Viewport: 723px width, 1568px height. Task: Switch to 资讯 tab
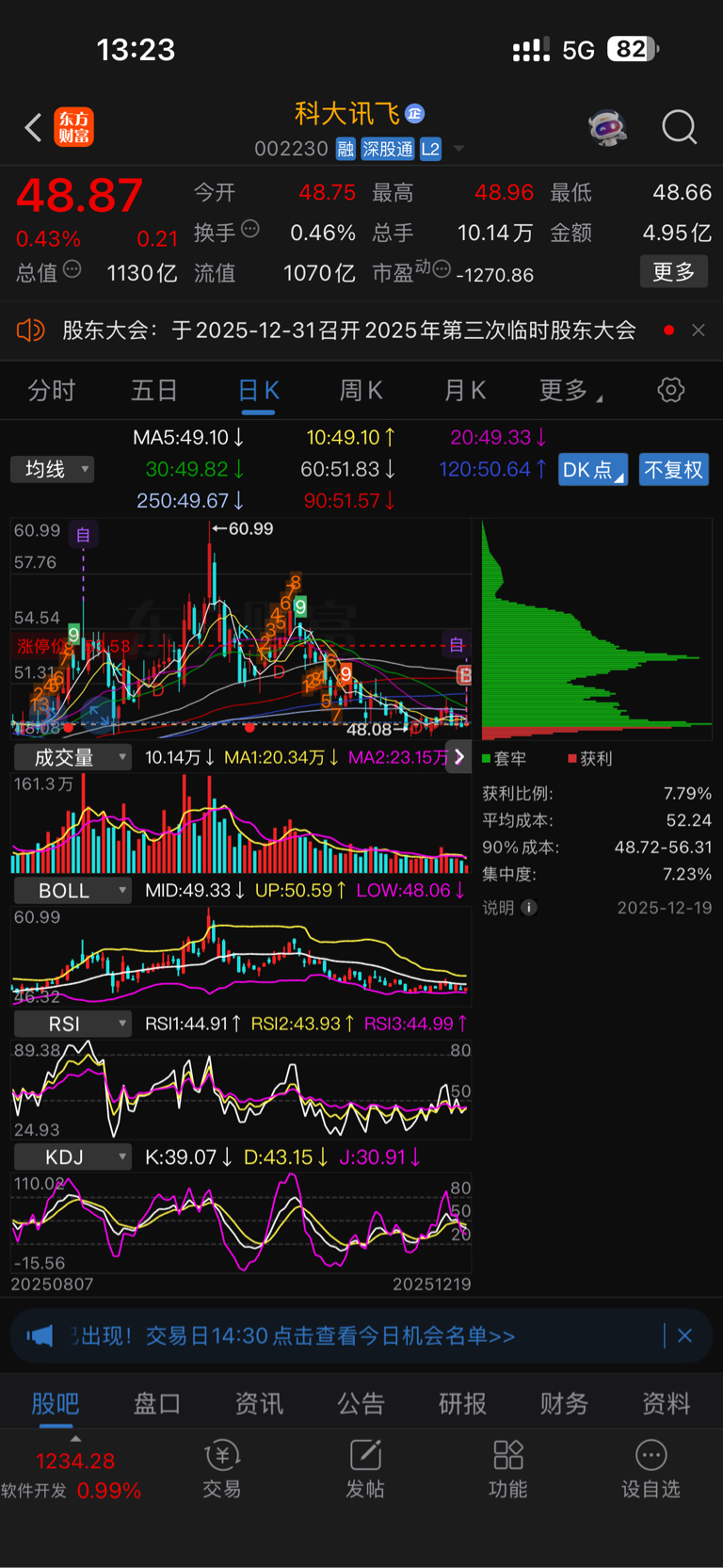pos(259,1404)
